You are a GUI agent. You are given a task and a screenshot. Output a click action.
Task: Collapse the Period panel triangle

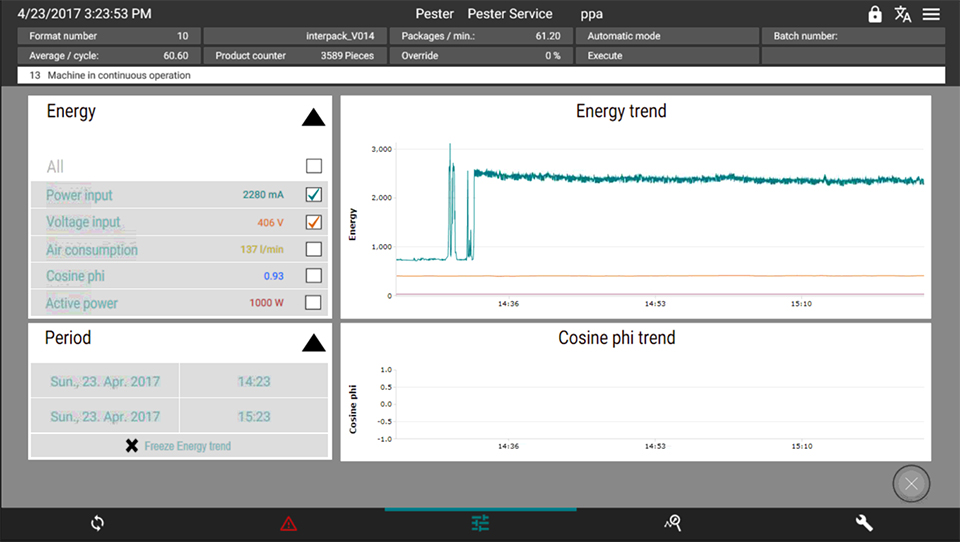pyautogui.click(x=314, y=344)
